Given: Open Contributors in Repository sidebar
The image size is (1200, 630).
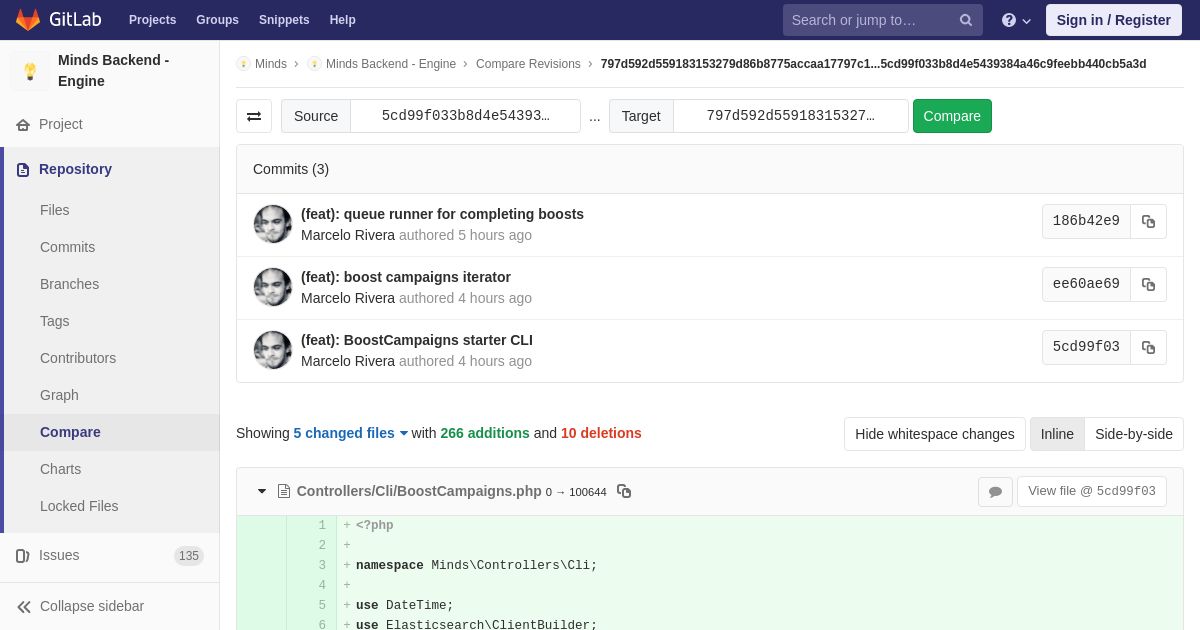Looking at the screenshot, I should (x=78, y=358).
